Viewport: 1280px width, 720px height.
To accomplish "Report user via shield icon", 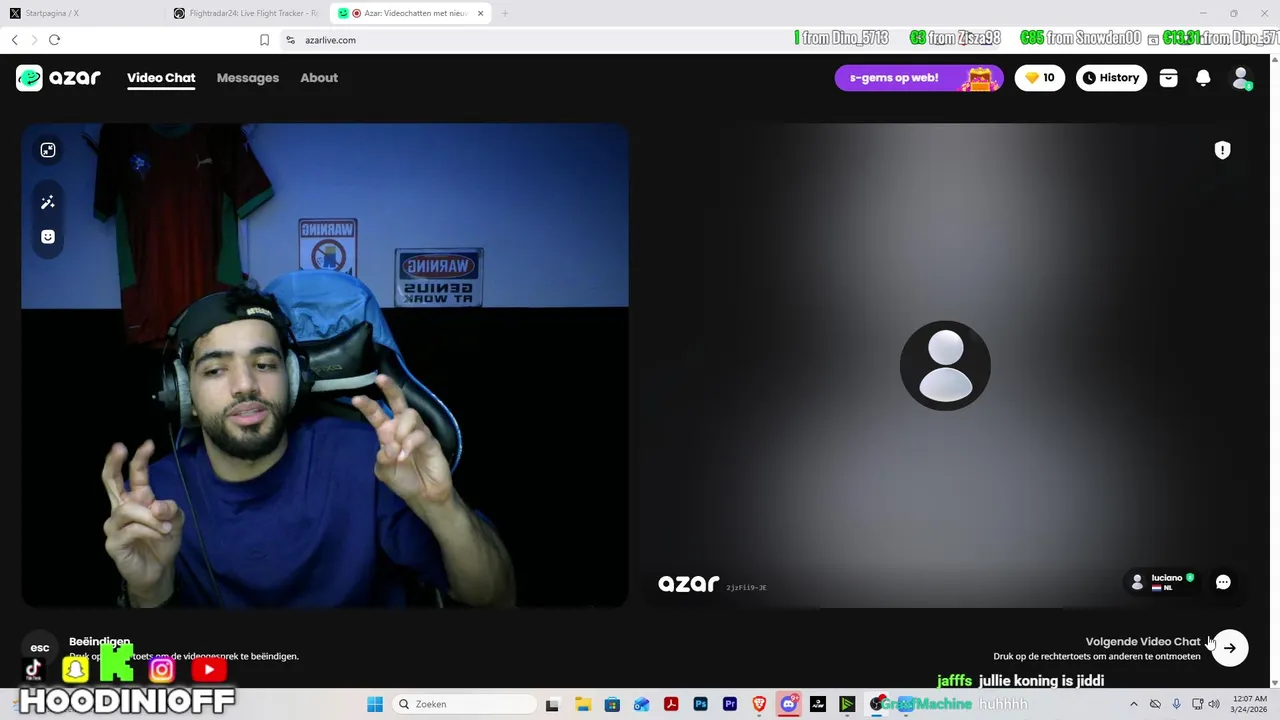I will pos(1222,150).
